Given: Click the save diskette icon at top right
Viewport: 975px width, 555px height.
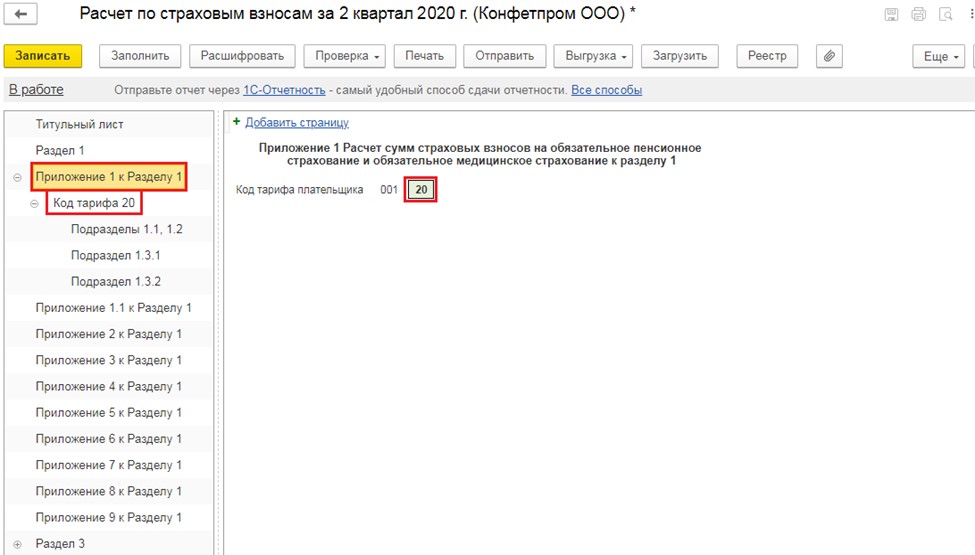Looking at the screenshot, I should [891, 14].
